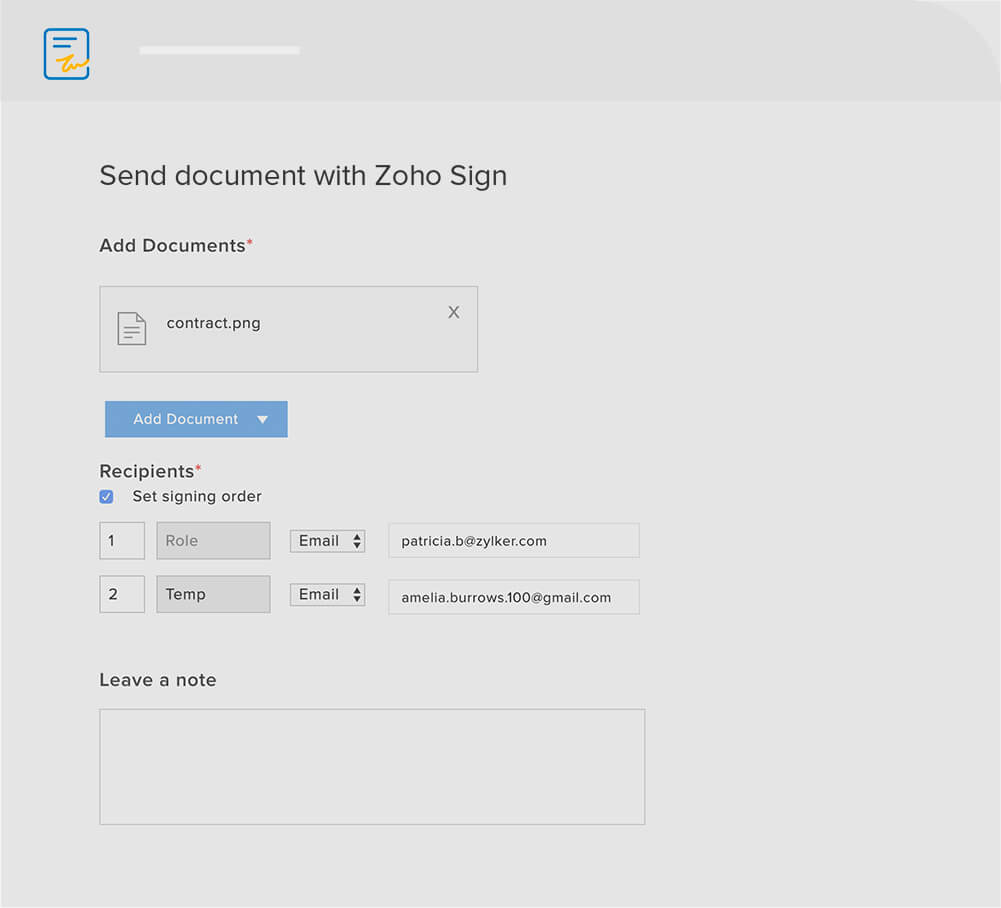Click the patricia.b@zylker.com email field
Image resolution: width=1001 pixels, height=908 pixels.
click(x=514, y=541)
